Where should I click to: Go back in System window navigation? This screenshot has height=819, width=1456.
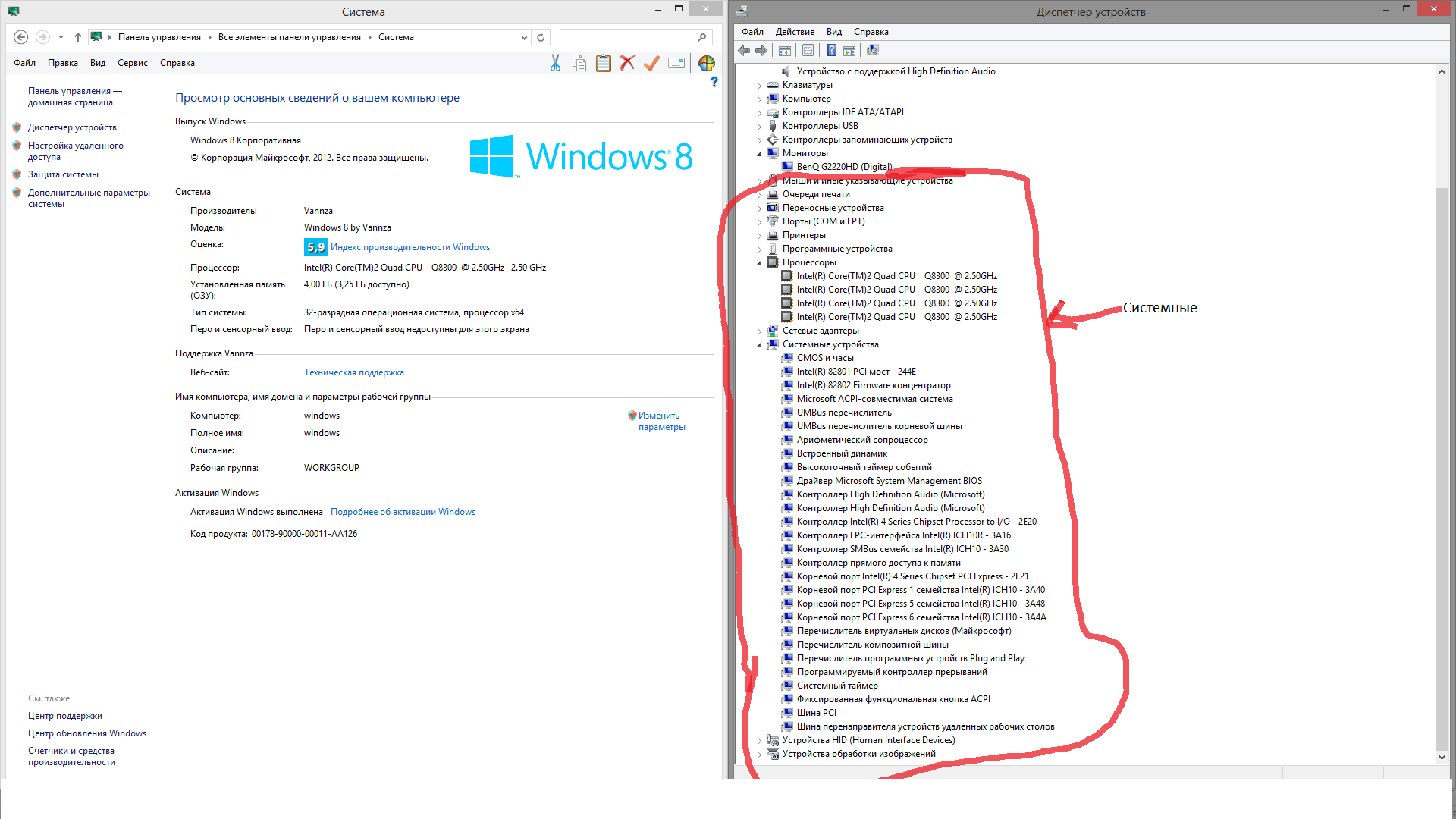click(x=21, y=37)
